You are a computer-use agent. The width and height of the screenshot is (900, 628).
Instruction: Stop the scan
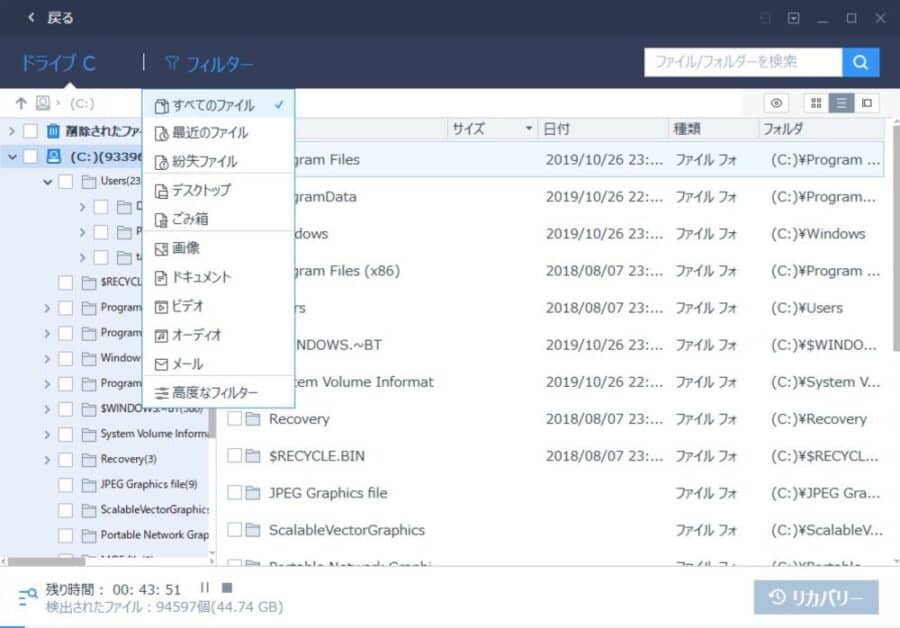coord(227,588)
